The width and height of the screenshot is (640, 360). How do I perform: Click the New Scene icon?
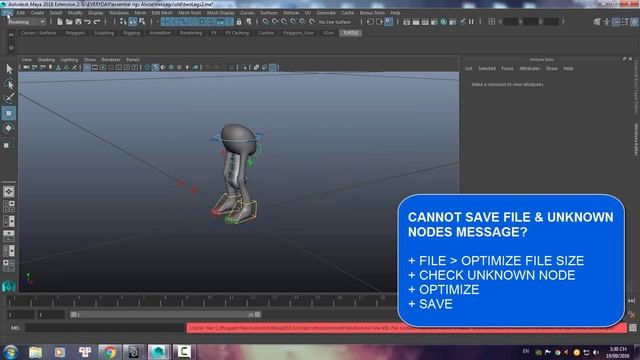click(x=60, y=22)
